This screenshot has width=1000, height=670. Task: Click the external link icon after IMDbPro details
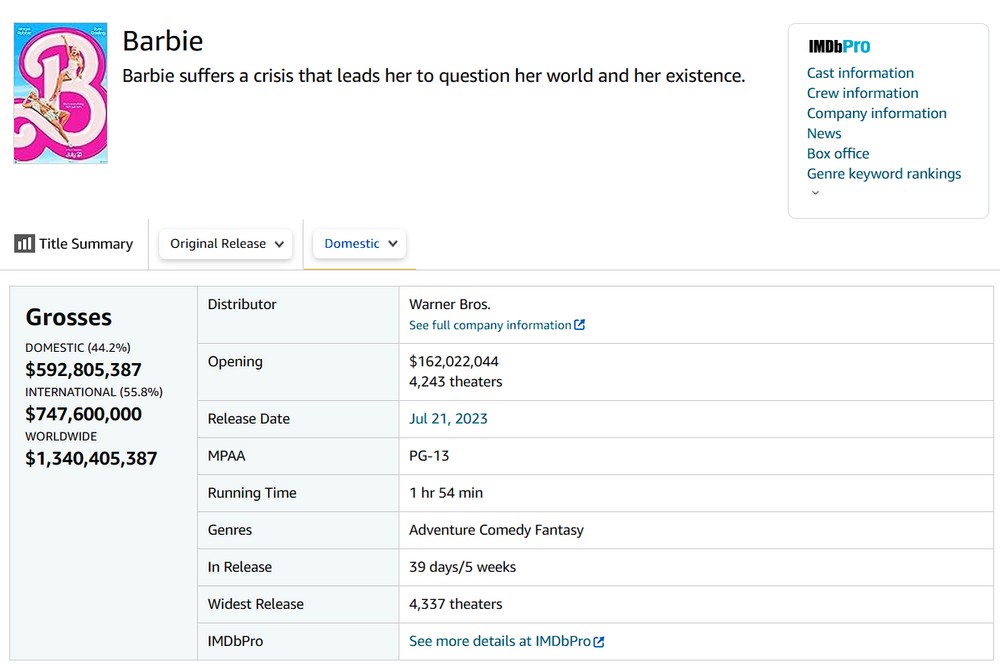pyautogui.click(x=599, y=641)
